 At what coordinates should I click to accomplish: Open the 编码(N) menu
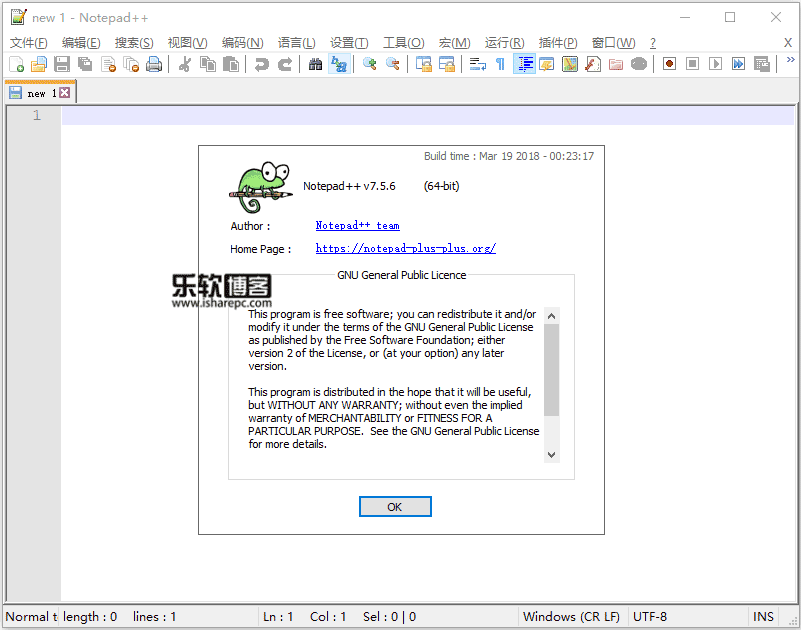pyautogui.click(x=243, y=43)
